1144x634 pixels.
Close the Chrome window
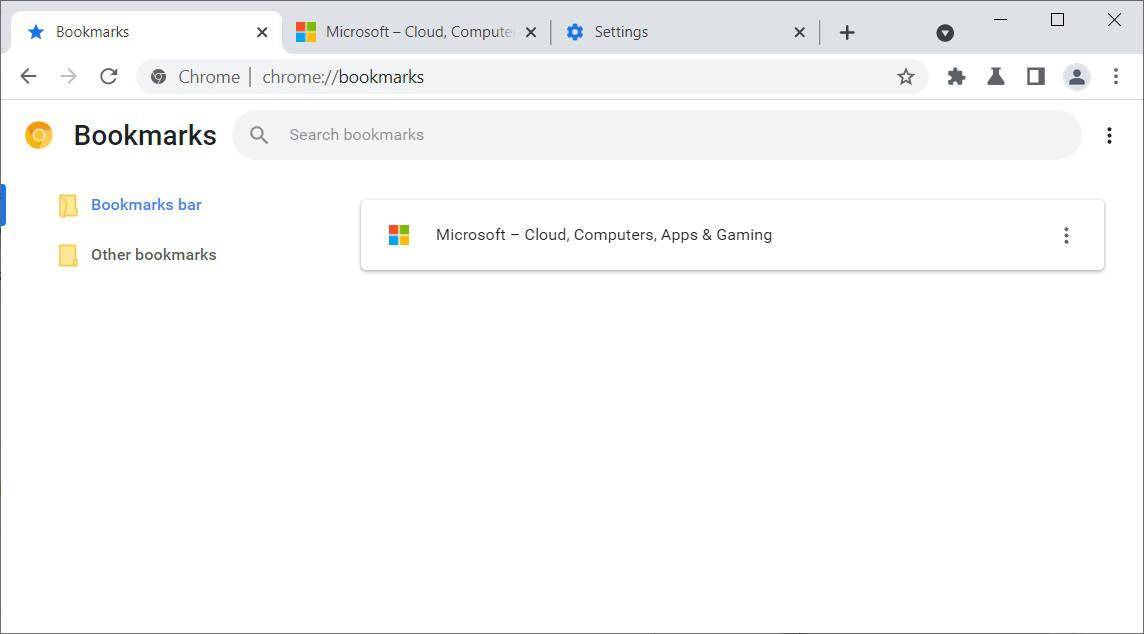pyautogui.click(x=1114, y=20)
